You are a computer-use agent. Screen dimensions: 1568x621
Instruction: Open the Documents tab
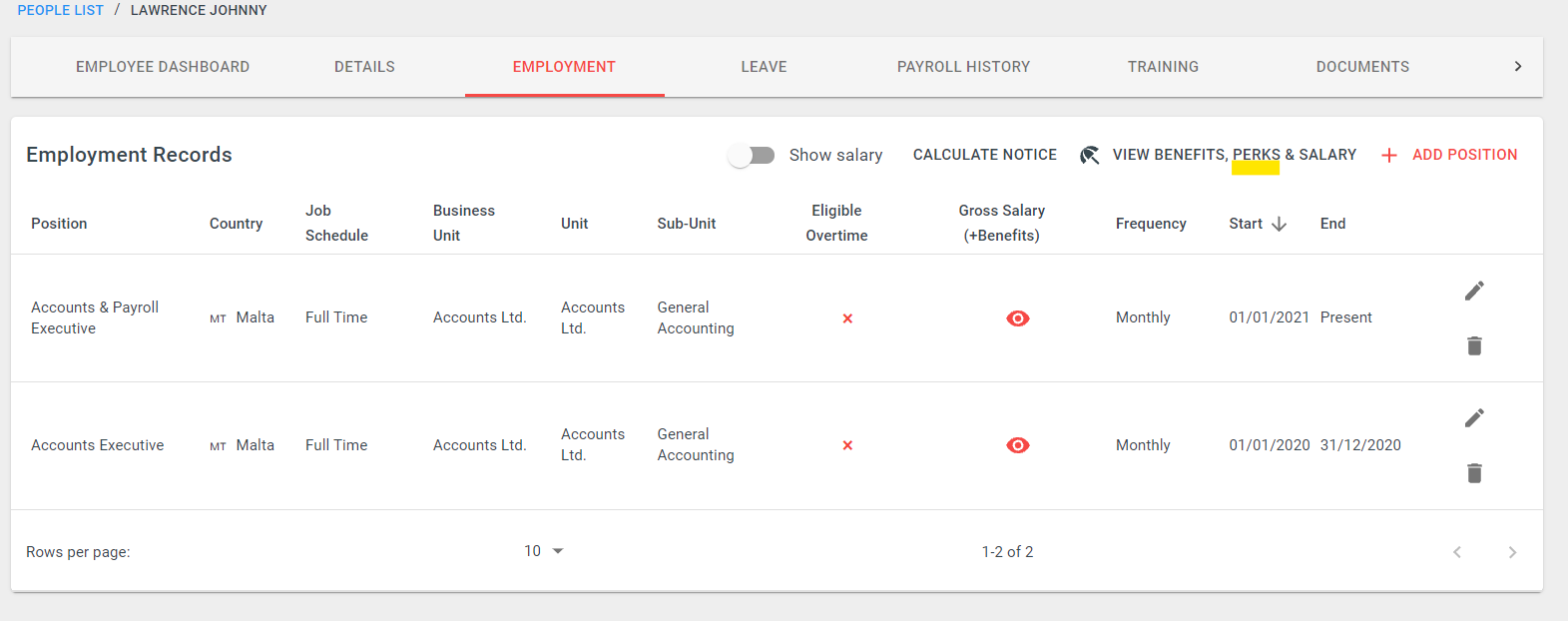tap(1362, 67)
